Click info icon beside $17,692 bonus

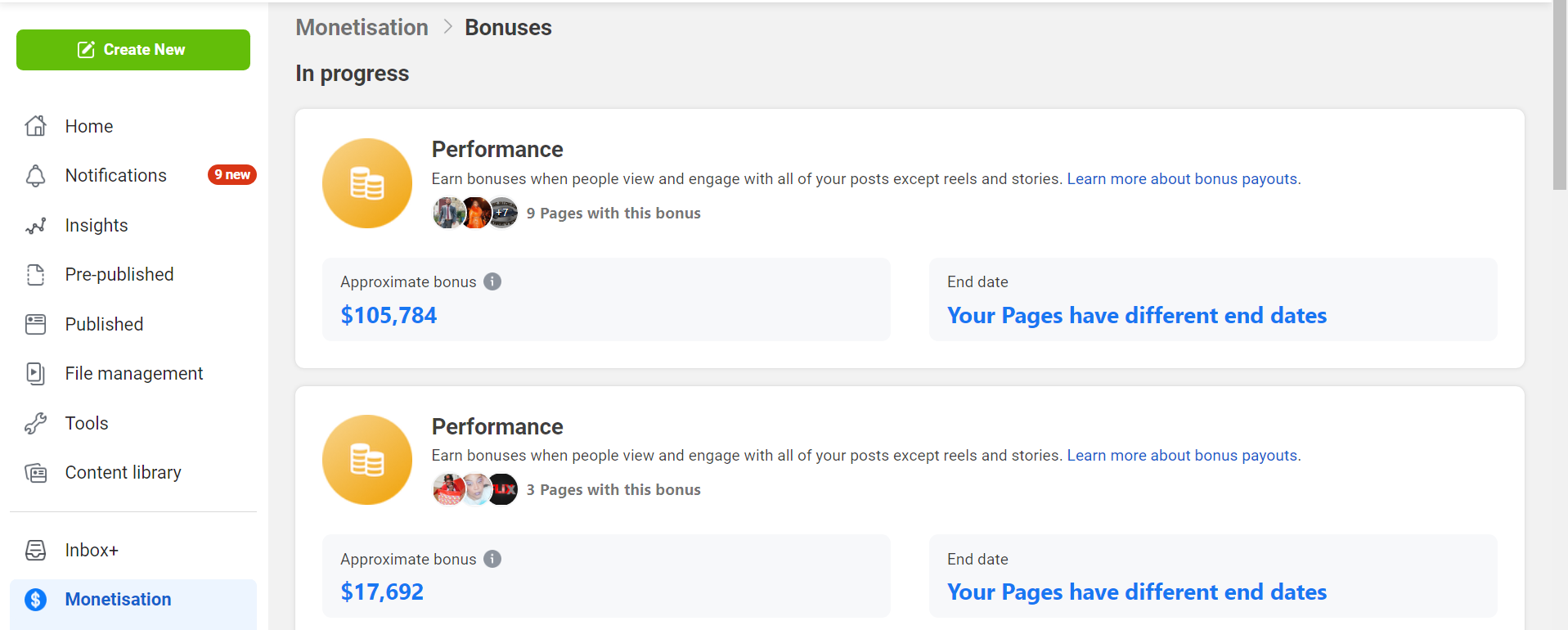(x=492, y=559)
